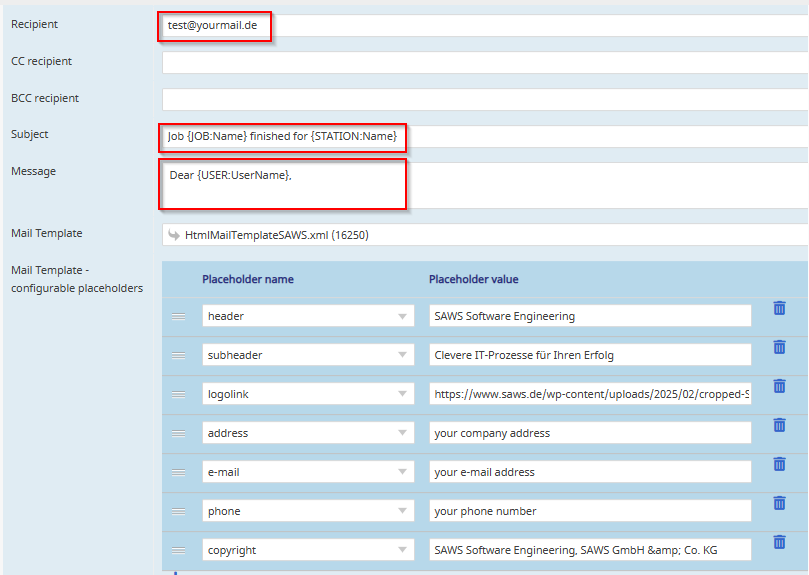The image size is (809, 575).
Task: Click the Subject label
Action: tap(29, 134)
